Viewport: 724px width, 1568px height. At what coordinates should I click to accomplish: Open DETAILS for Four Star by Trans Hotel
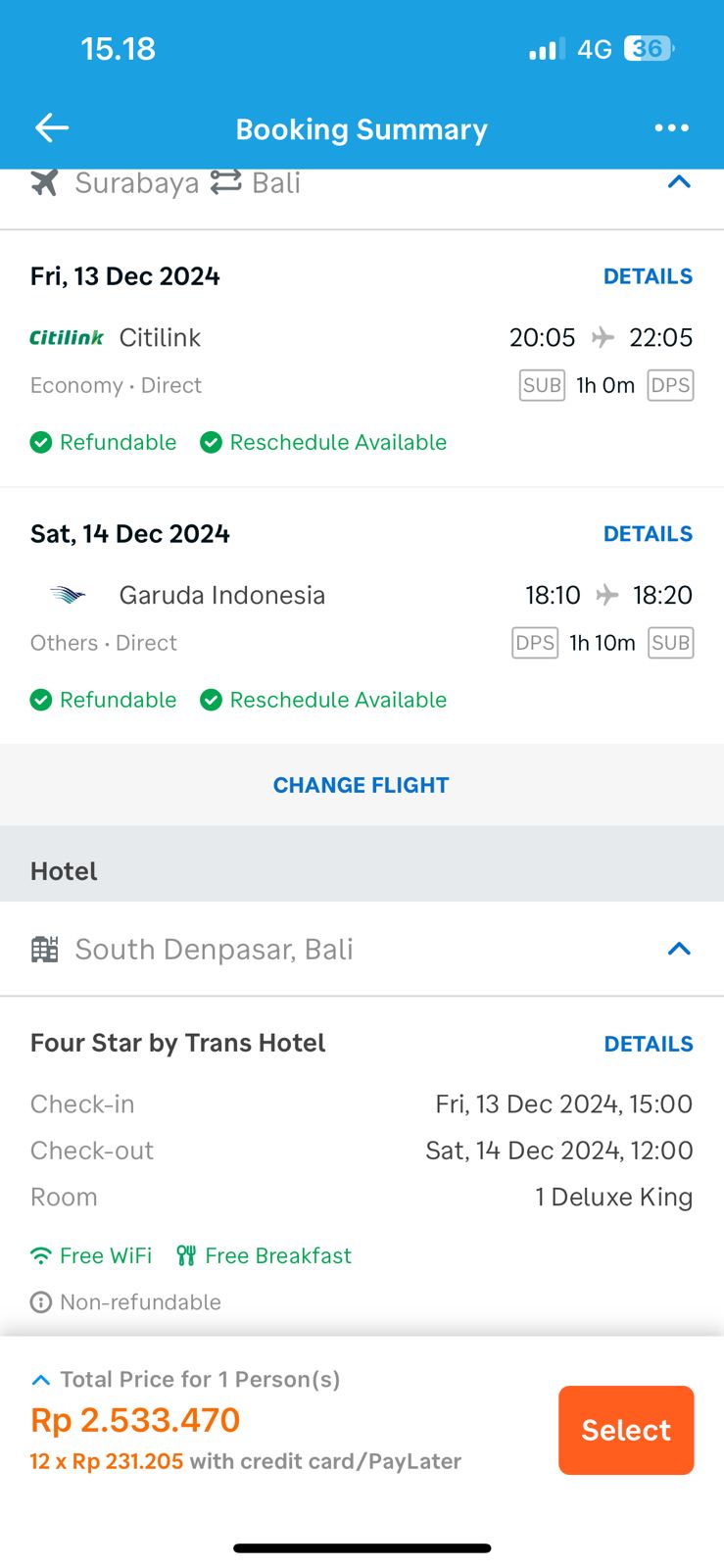coord(648,1044)
